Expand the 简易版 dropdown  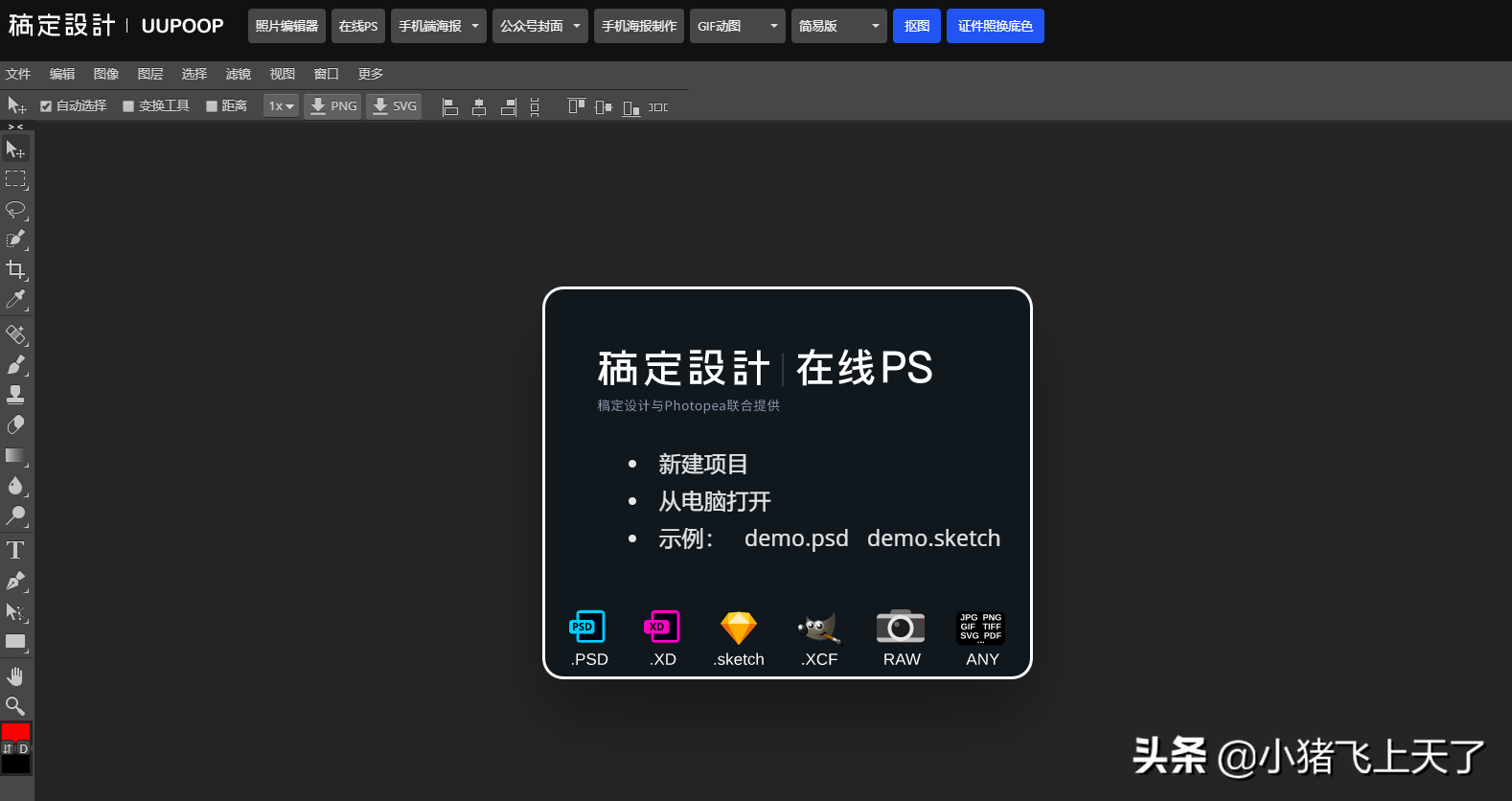pyautogui.click(x=839, y=26)
